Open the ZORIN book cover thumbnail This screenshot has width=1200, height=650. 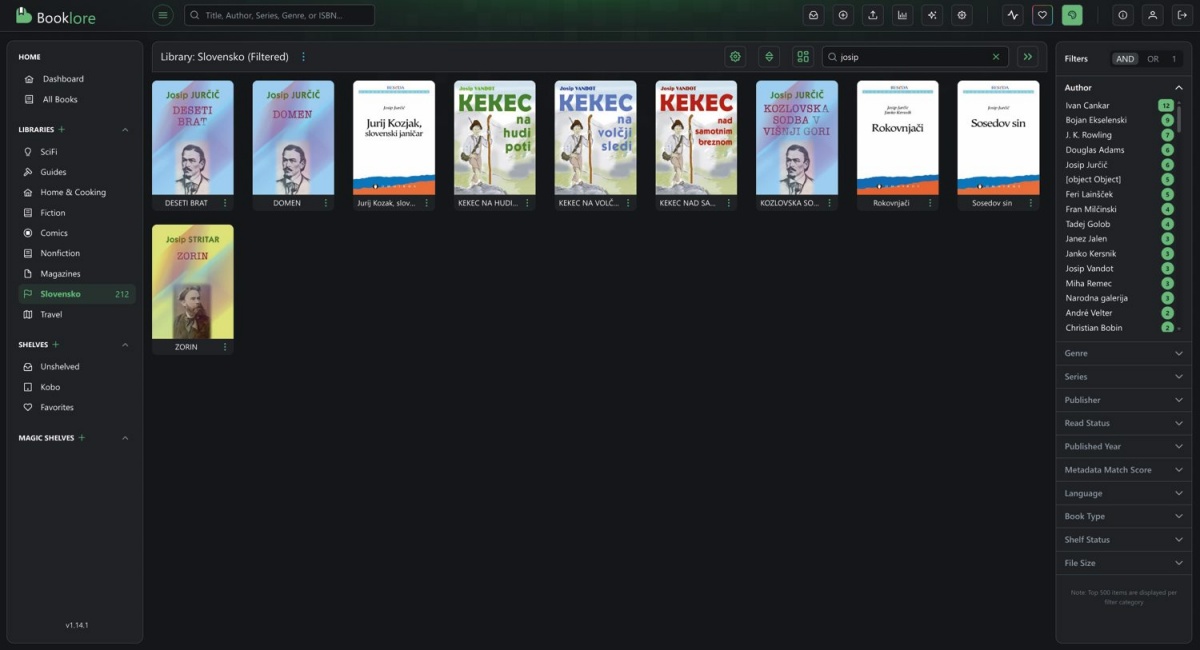click(x=192, y=282)
